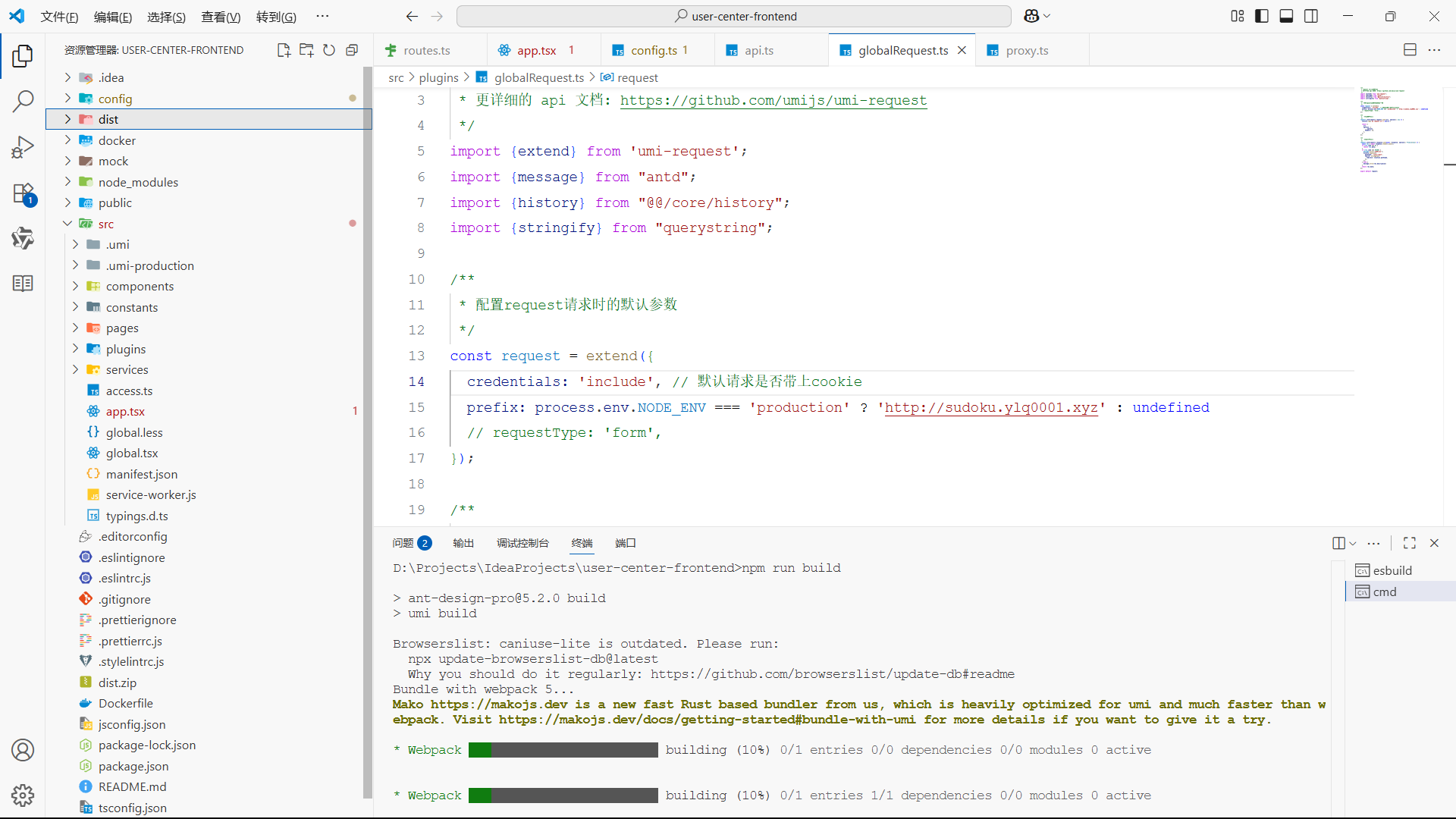Open the 查看(V) menu
This screenshot has height=819, width=1456.
[x=221, y=17]
